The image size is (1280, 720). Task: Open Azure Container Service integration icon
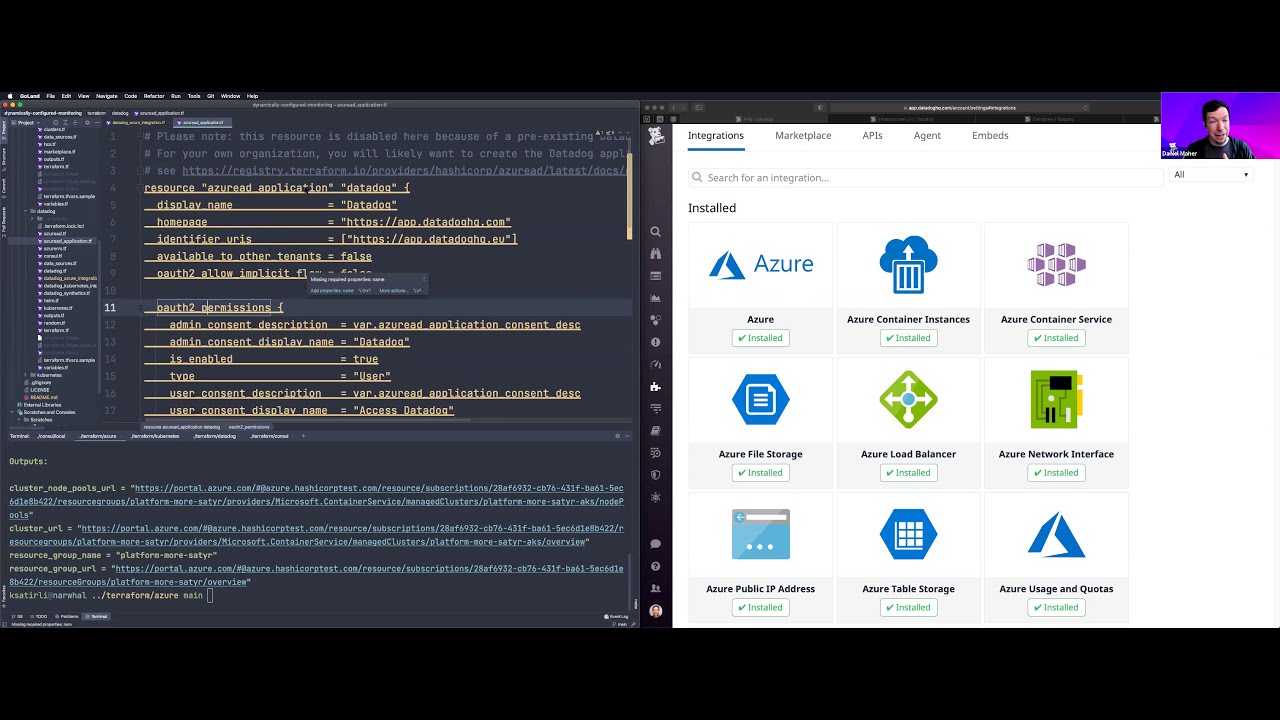(1056, 264)
